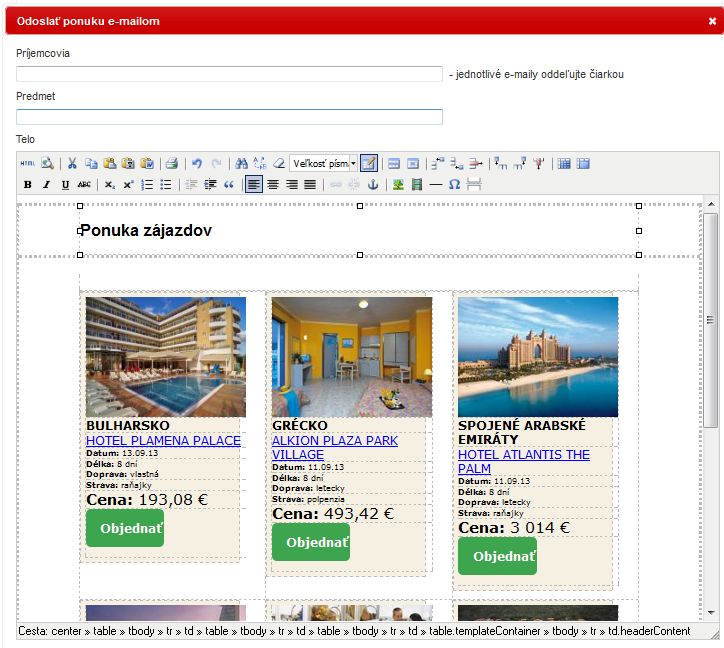Click the unlink icon

(354, 185)
